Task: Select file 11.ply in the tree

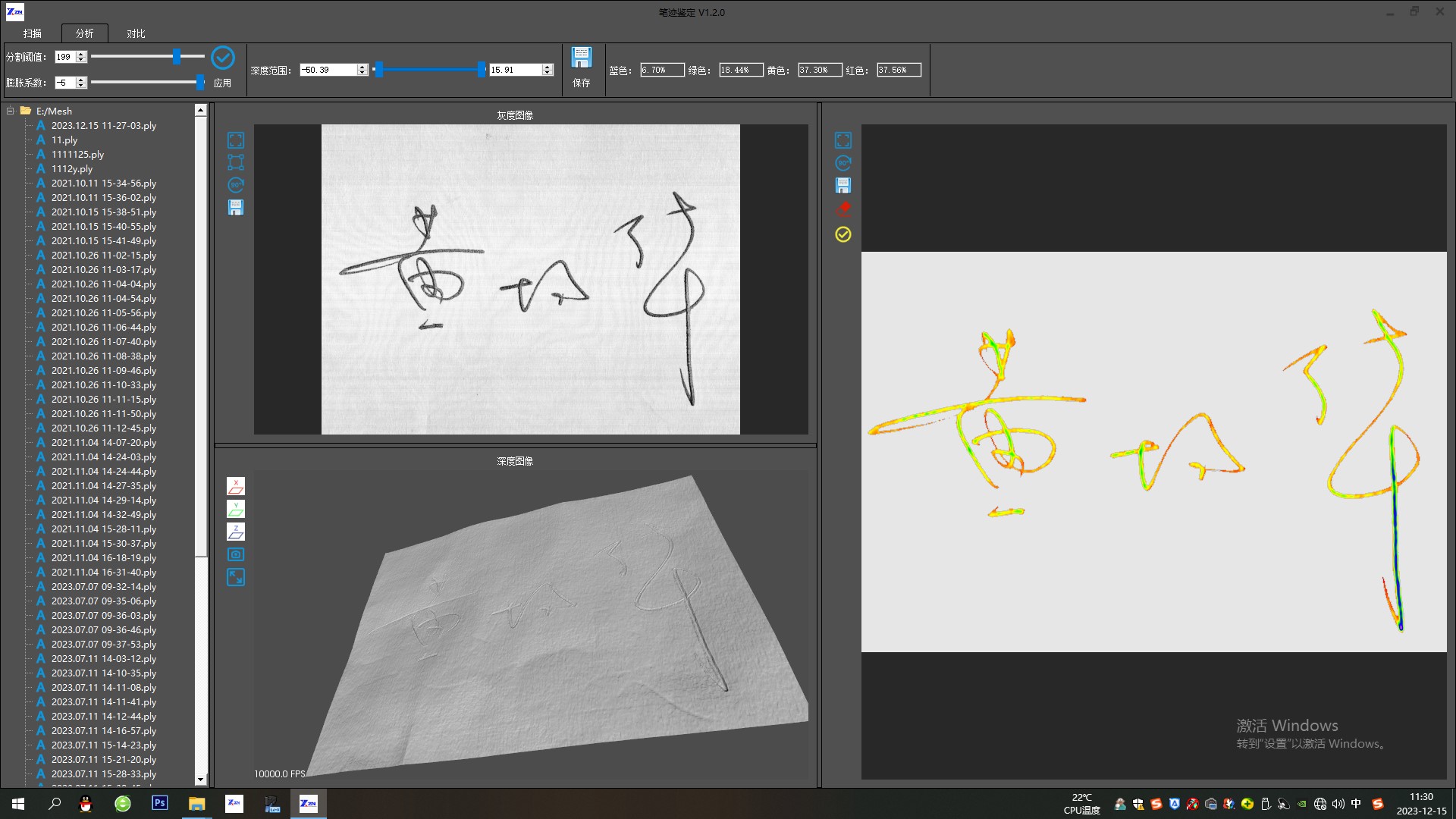Action: pos(64,140)
